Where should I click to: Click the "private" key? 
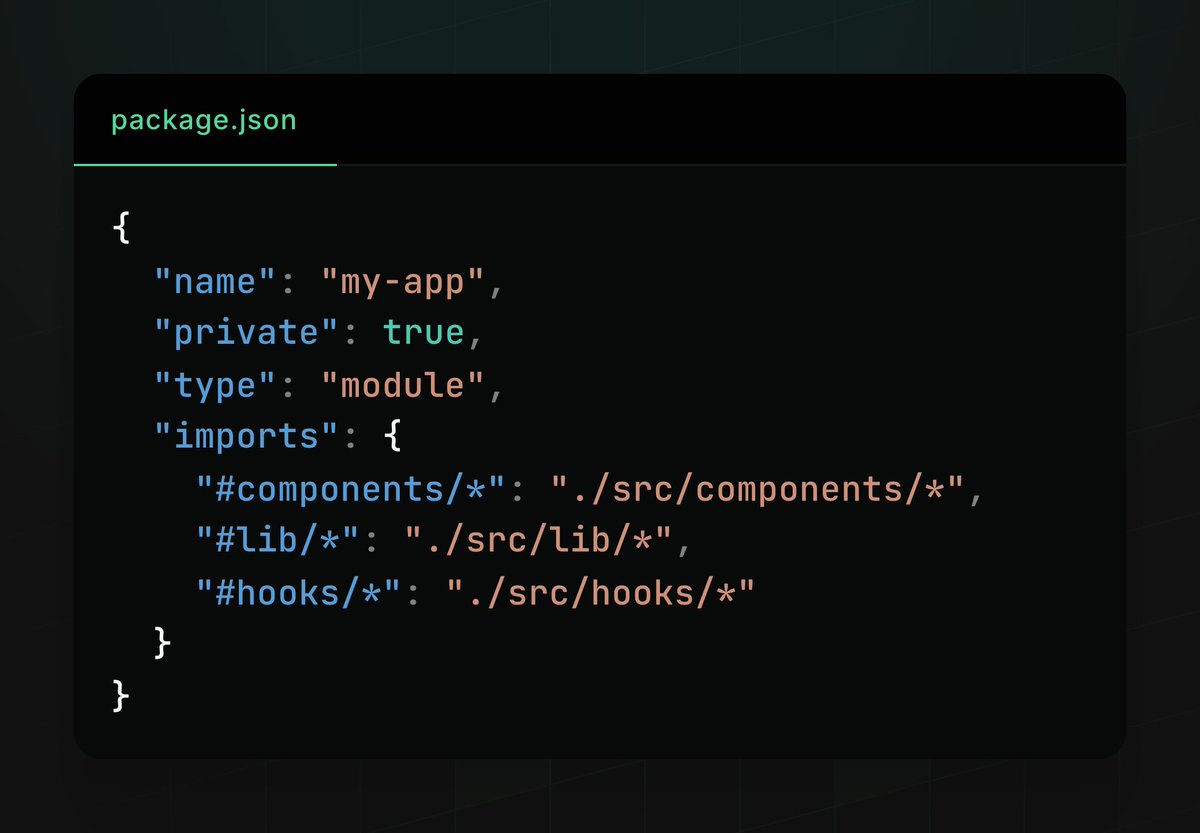[245, 334]
